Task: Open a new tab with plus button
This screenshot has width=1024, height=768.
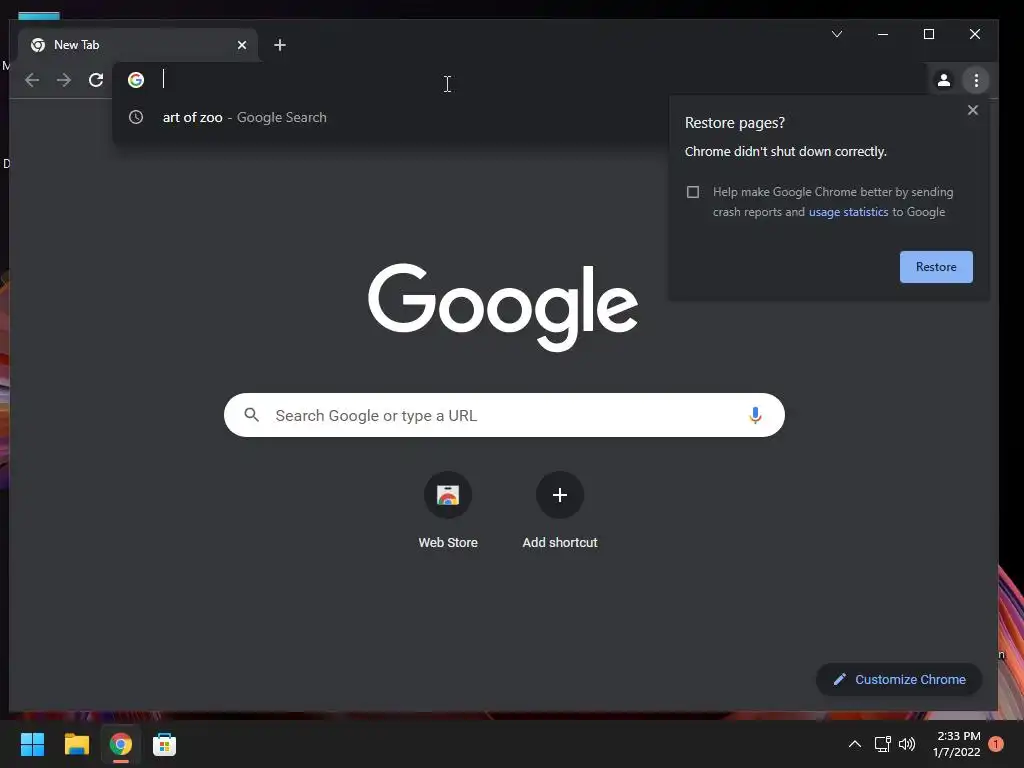Action: point(280,45)
